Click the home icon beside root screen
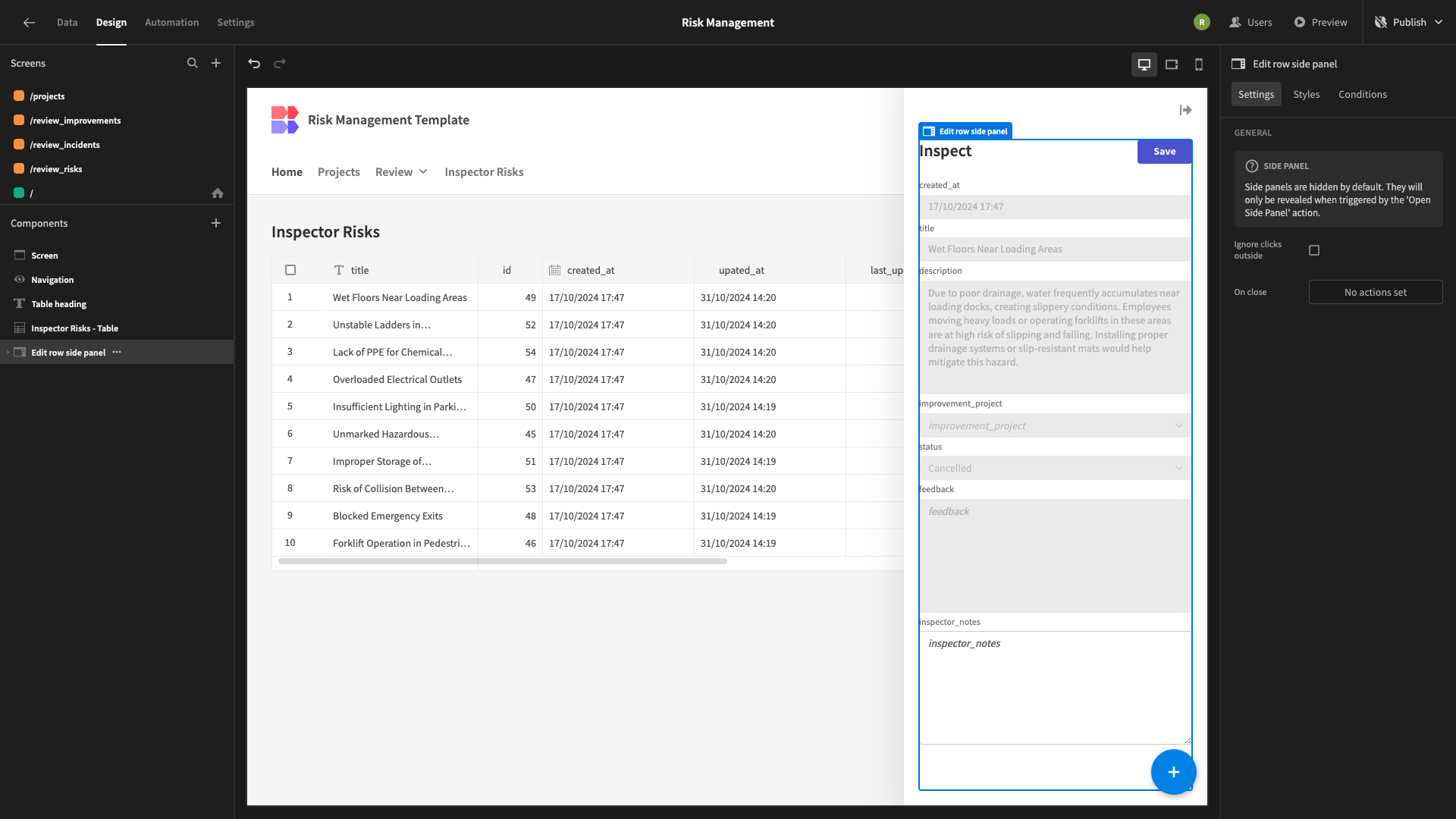 point(218,193)
